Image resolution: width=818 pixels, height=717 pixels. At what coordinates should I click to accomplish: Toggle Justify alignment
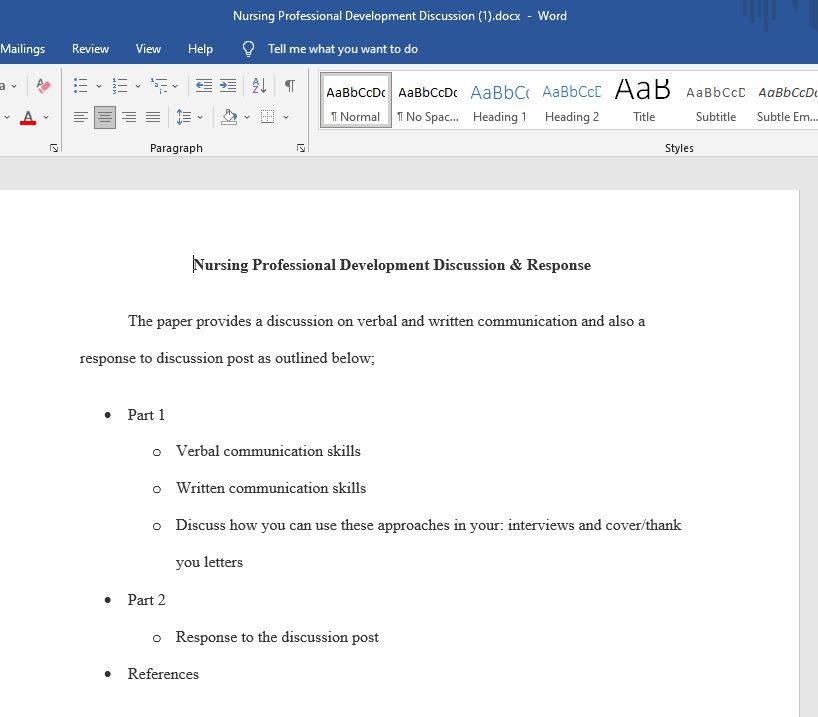[x=153, y=117]
